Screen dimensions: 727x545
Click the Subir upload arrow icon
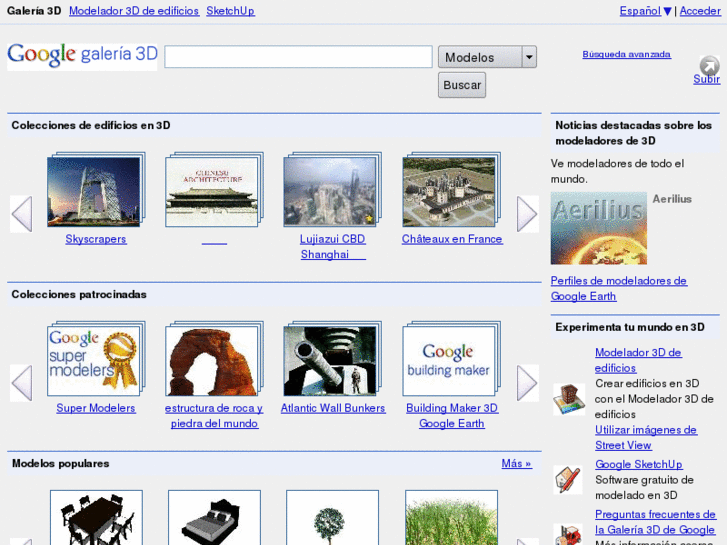[x=709, y=65]
